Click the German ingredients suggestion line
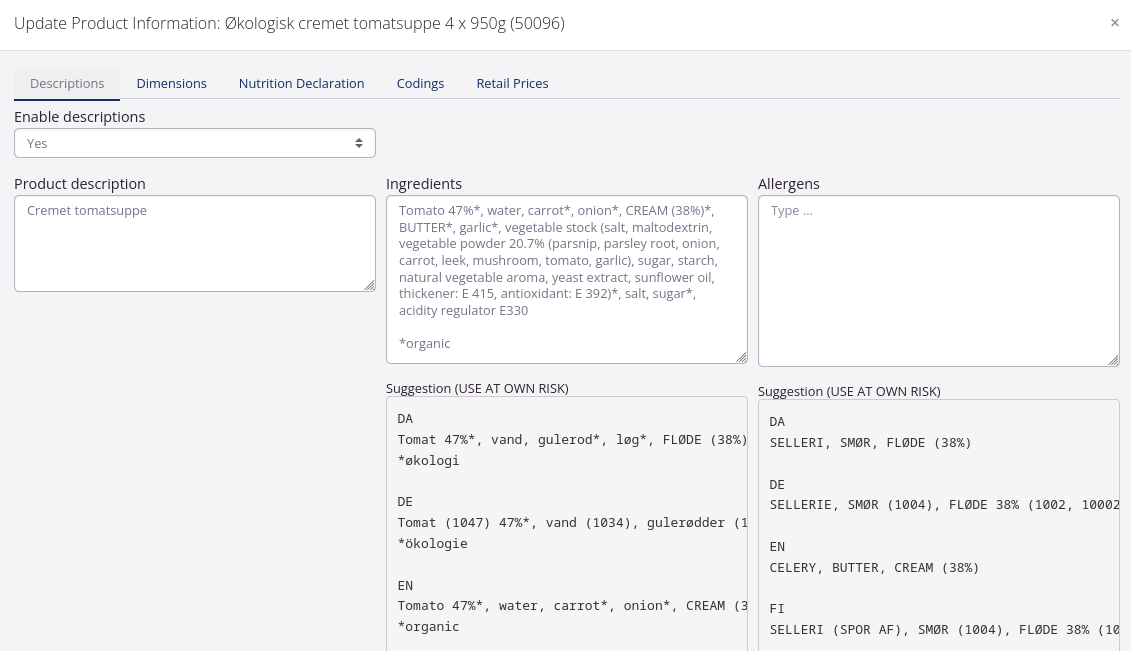The height and width of the screenshot is (651, 1131). (x=572, y=523)
